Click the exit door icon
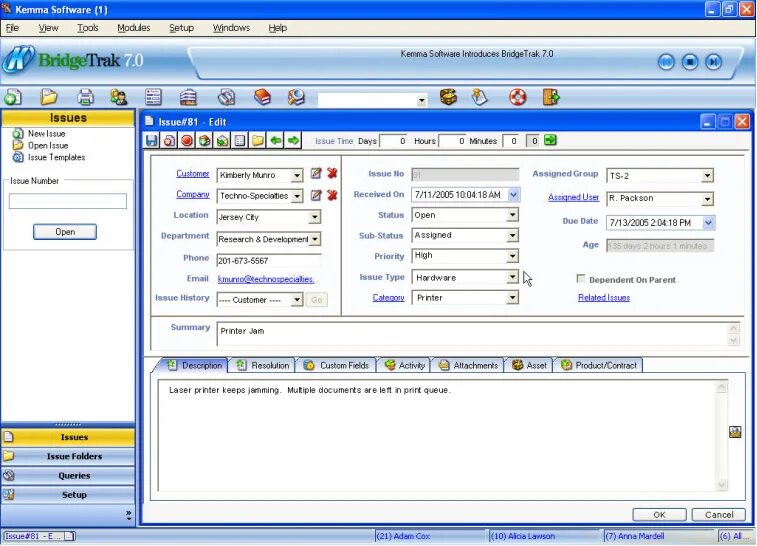This screenshot has height=546, width=757. pos(551,98)
